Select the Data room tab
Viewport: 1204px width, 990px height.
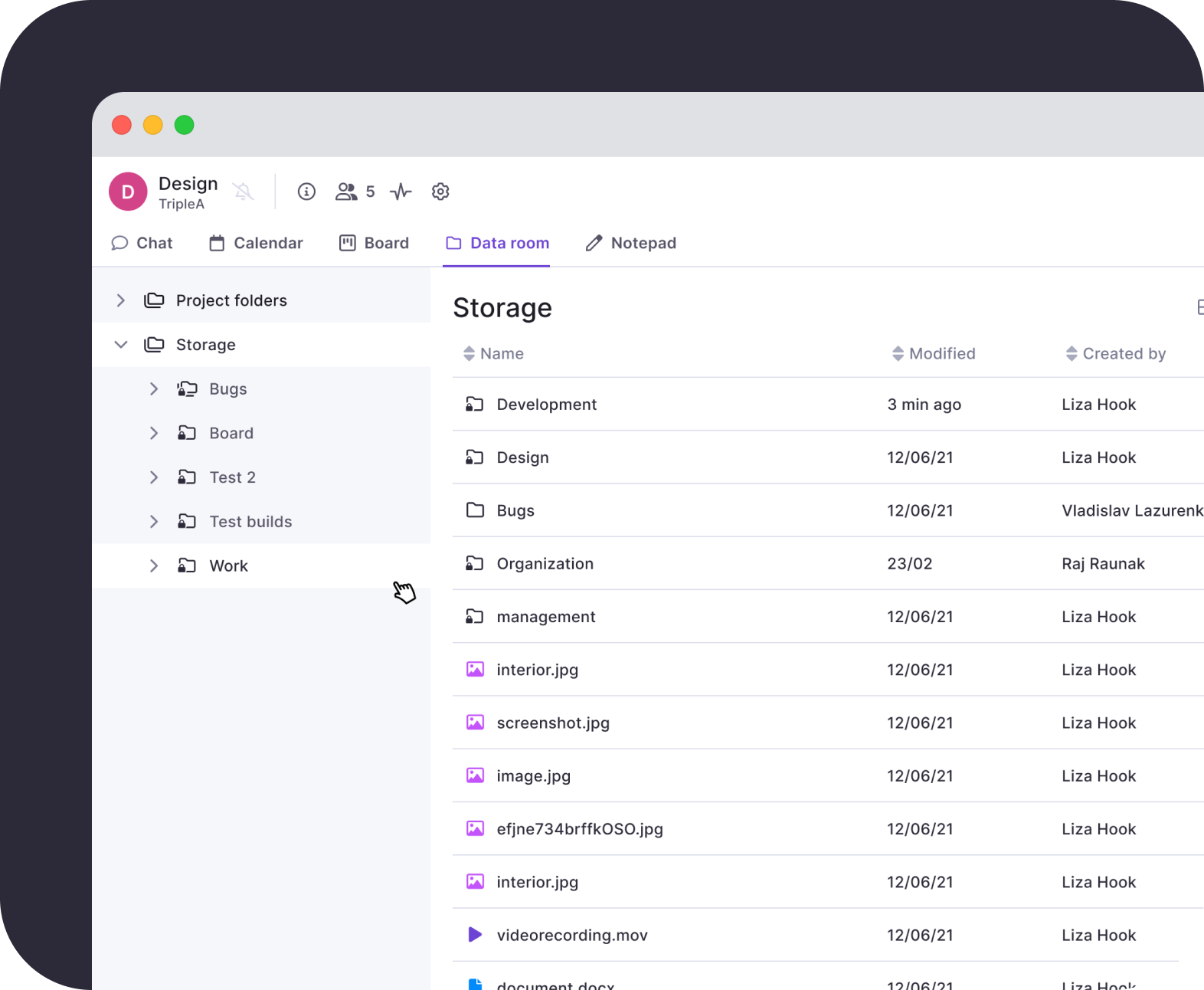(497, 243)
